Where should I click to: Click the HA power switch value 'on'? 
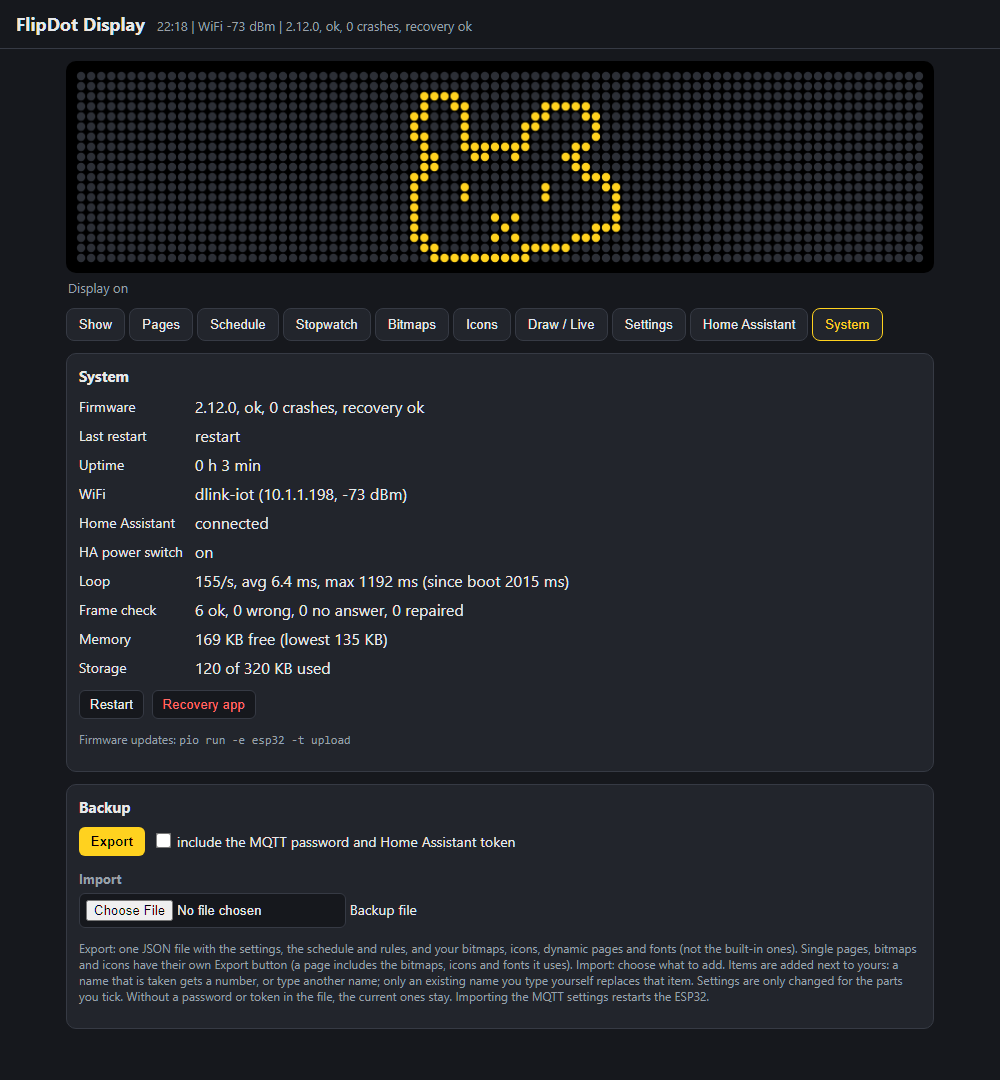(204, 552)
